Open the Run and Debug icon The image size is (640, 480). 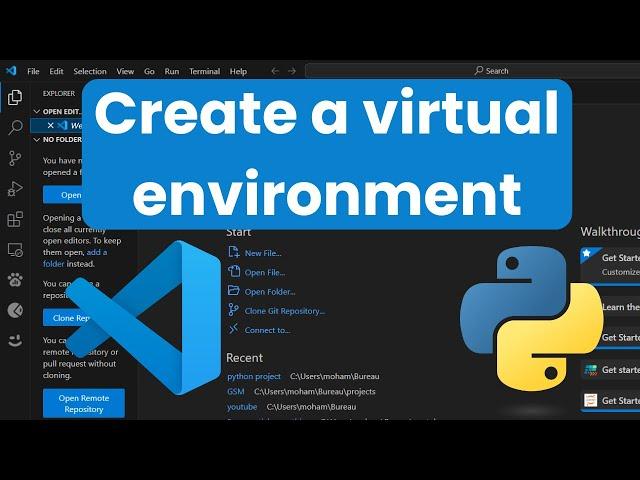15,189
